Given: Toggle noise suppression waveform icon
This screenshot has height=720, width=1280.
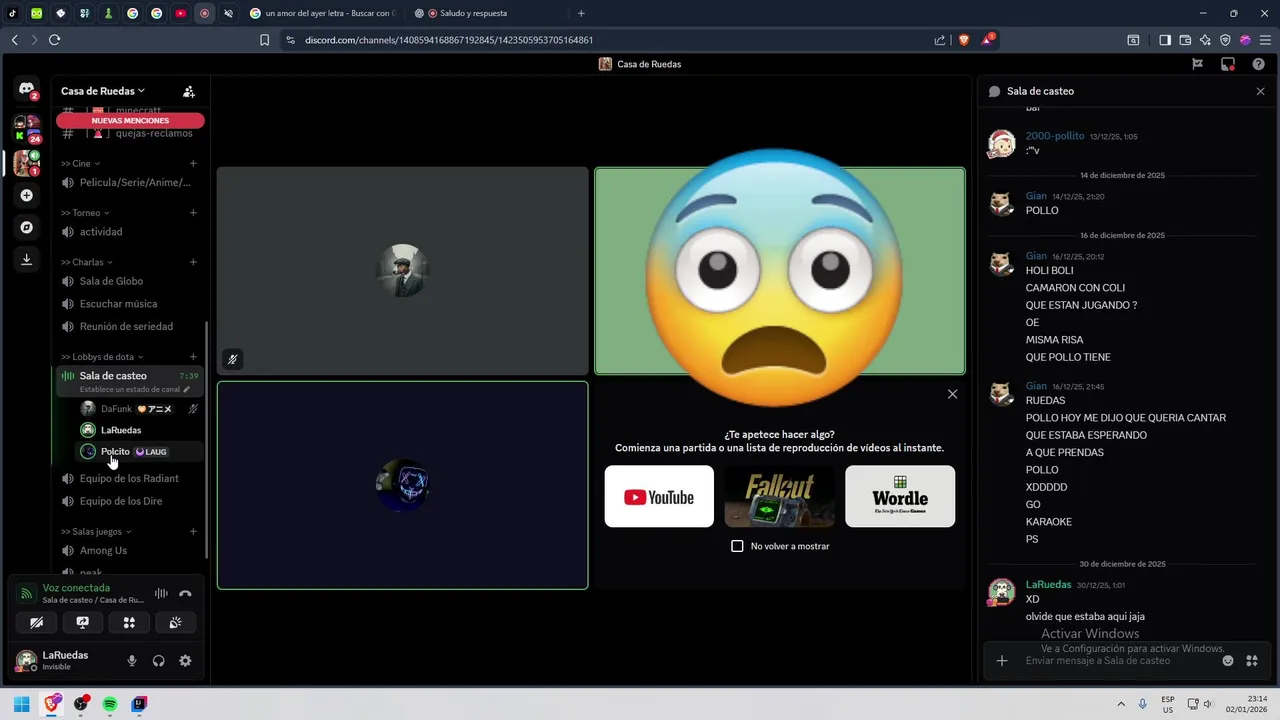Looking at the screenshot, I should (x=161, y=593).
